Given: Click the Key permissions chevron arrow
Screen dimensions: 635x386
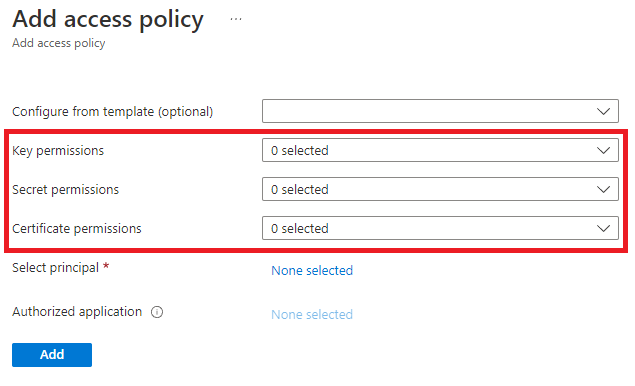Looking at the screenshot, I should 603,150.
